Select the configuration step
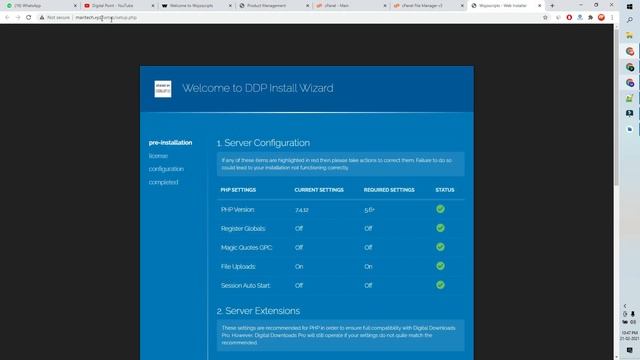640x360 pixels. pos(166,169)
